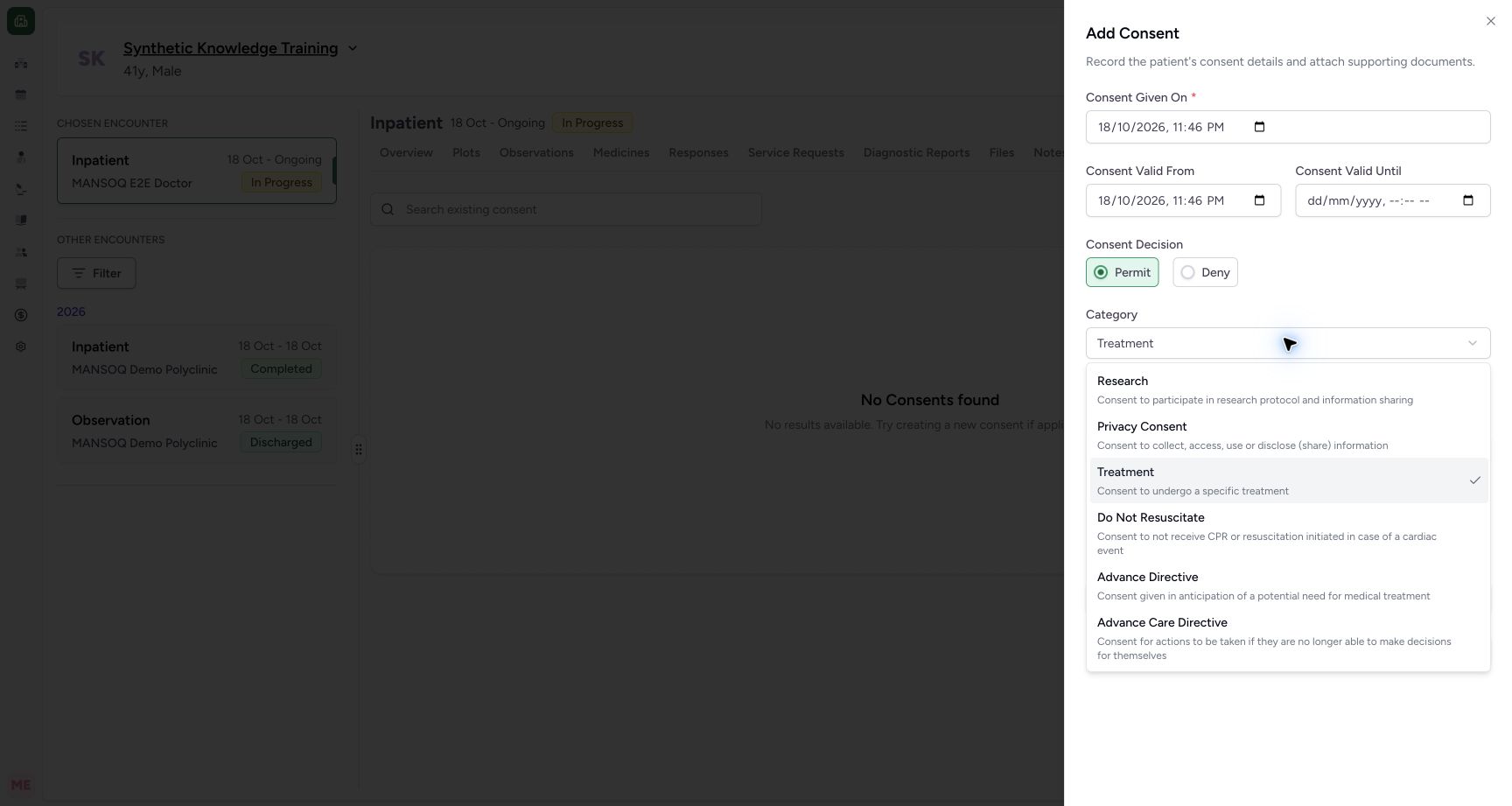This screenshot has width=1512, height=806.
Task: Switch to the Responses tab
Action: [698, 152]
